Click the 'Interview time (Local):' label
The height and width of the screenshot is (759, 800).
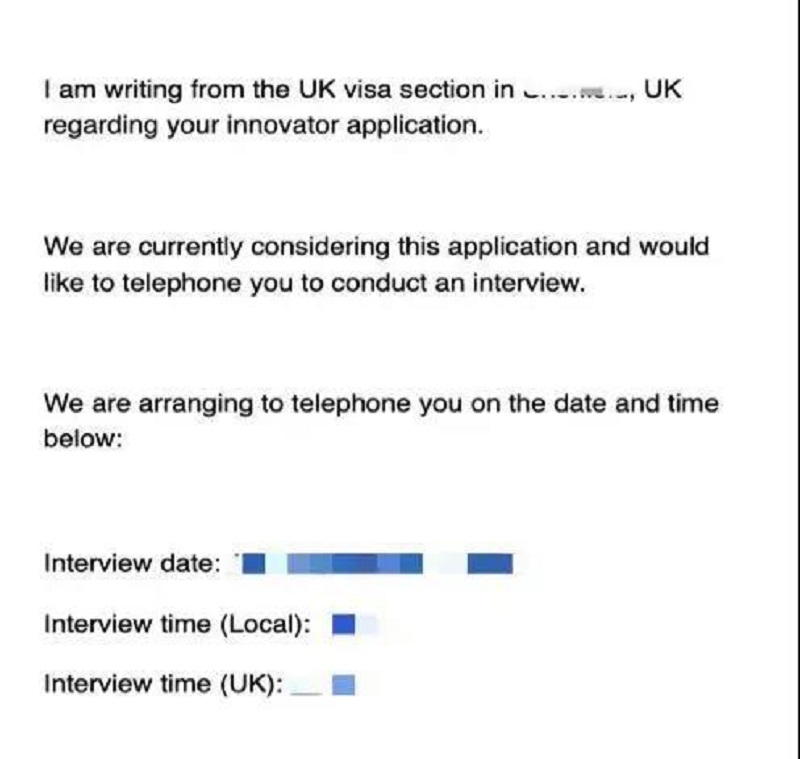[x=177, y=624]
